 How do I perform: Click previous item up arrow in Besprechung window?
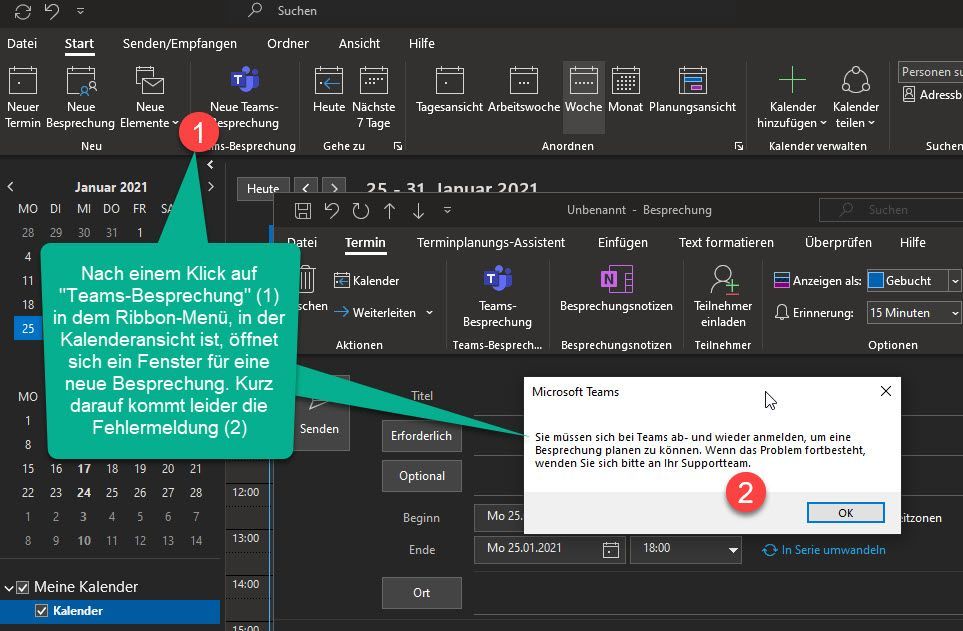click(389, 211)
